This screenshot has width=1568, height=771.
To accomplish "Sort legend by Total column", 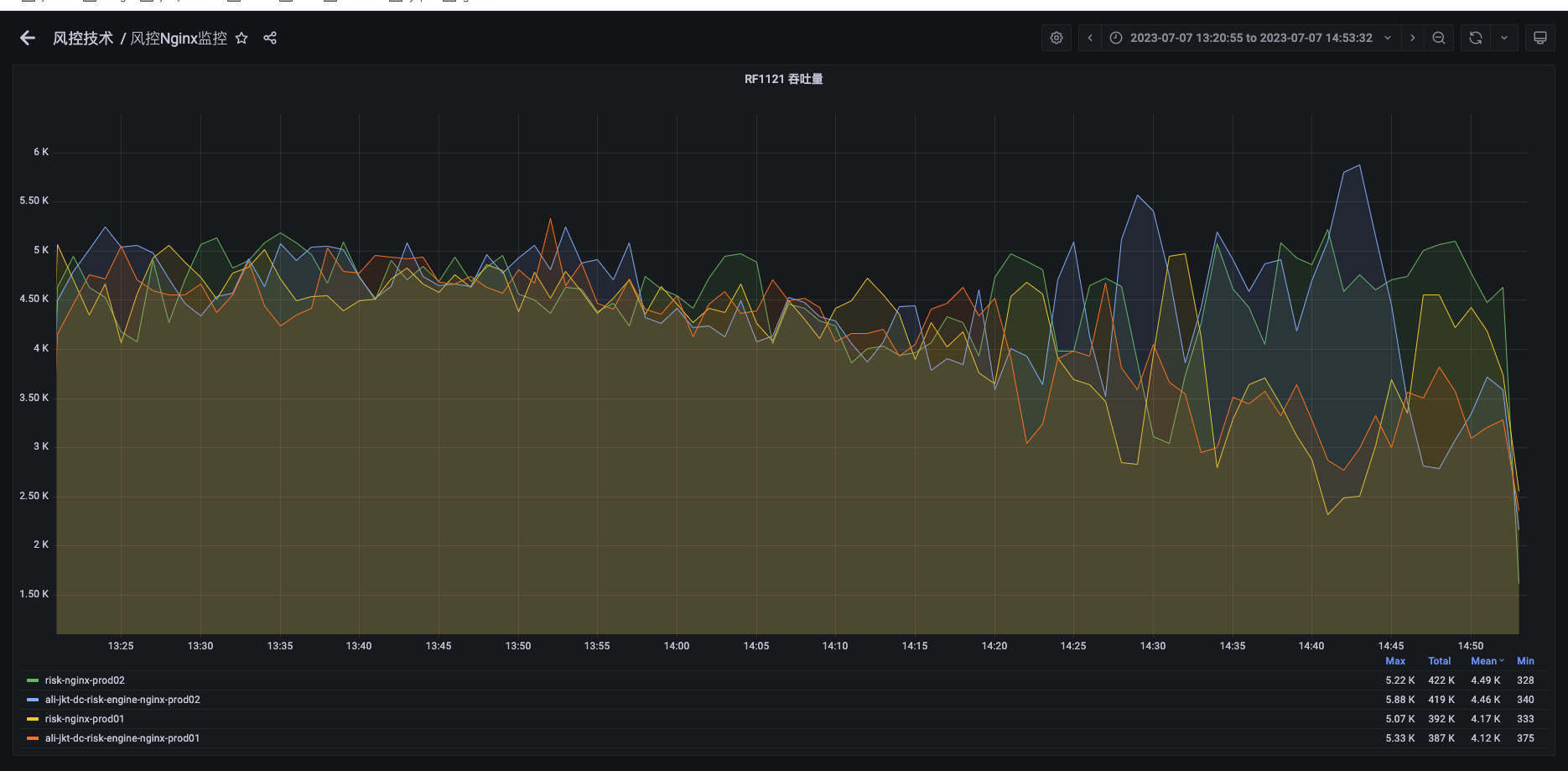I will (1440, 661).
